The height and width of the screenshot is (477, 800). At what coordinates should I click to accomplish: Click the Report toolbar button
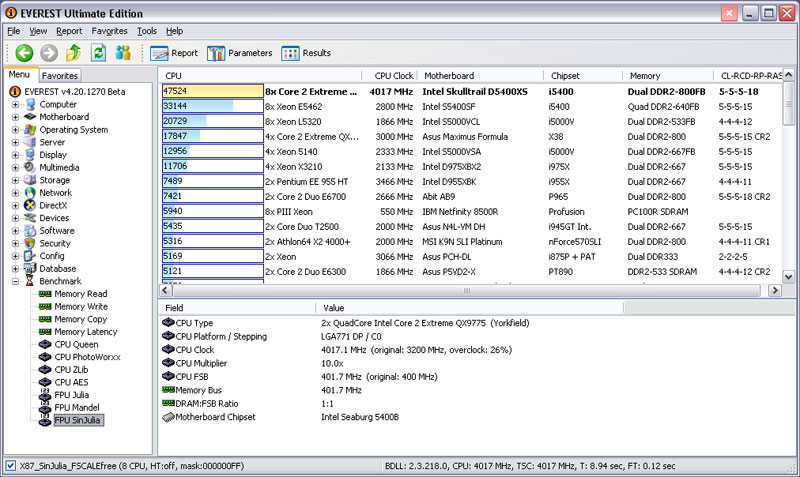coord(173,53)
